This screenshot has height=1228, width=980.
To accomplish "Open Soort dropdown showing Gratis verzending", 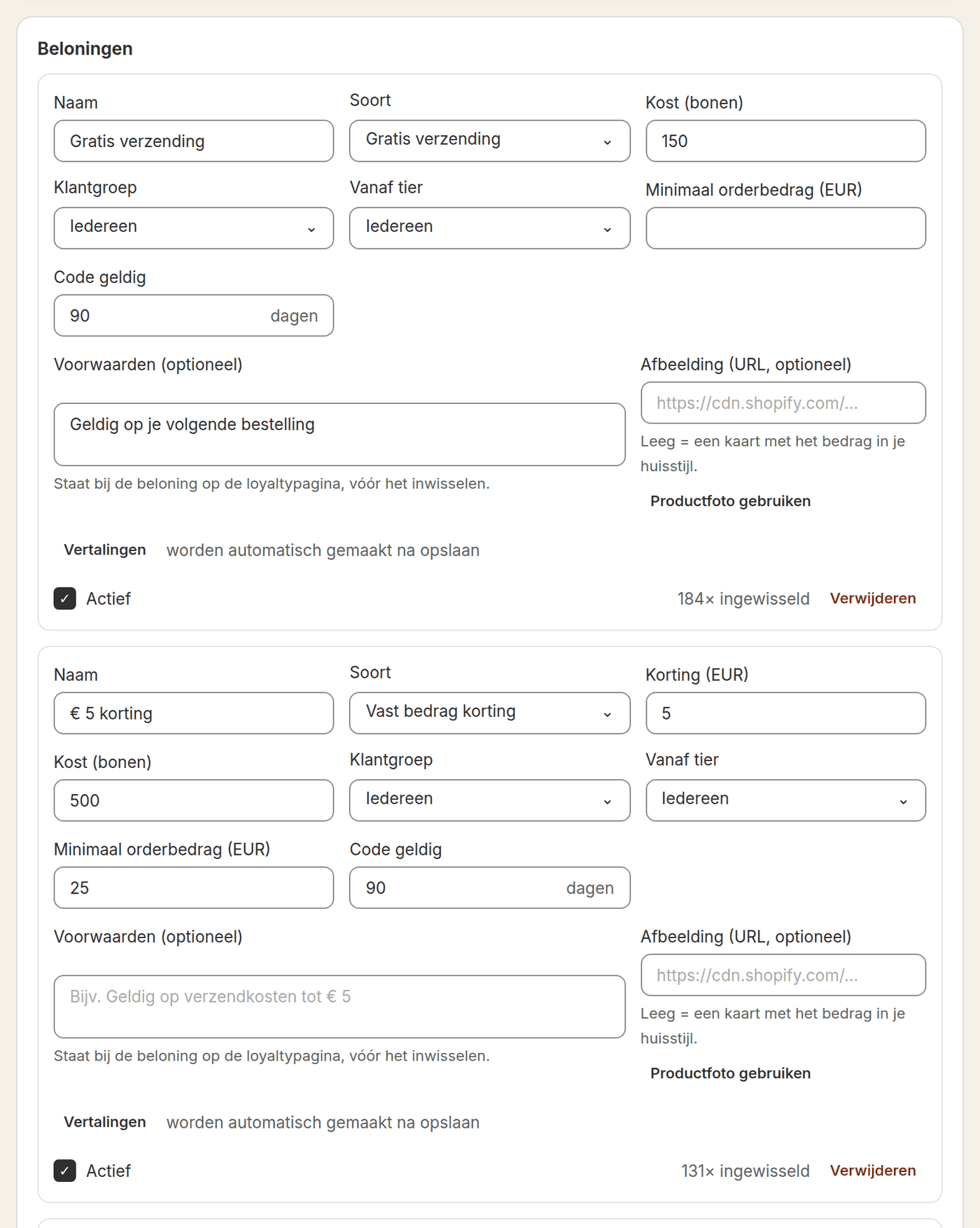I will click(x=489, y=141).
